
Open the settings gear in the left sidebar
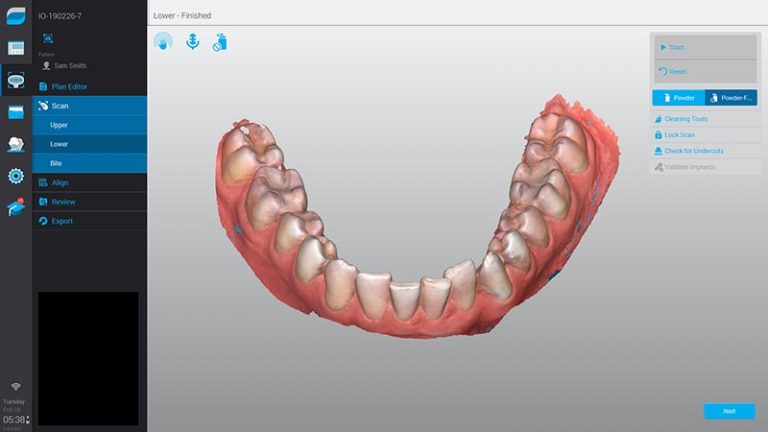pos(16,176)
